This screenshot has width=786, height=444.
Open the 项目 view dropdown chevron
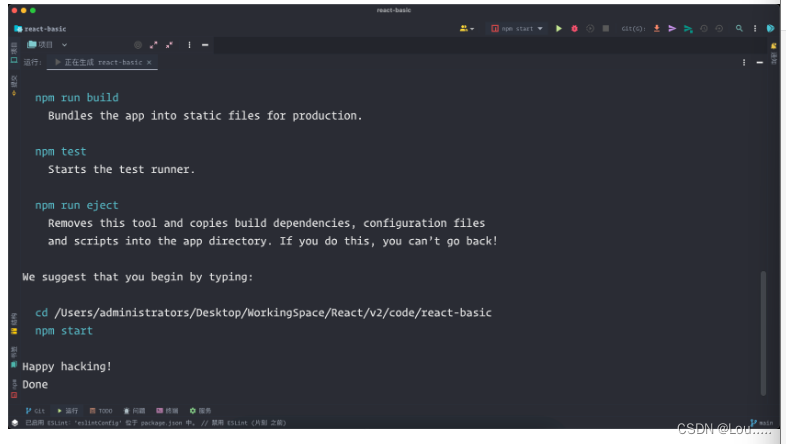65,45
